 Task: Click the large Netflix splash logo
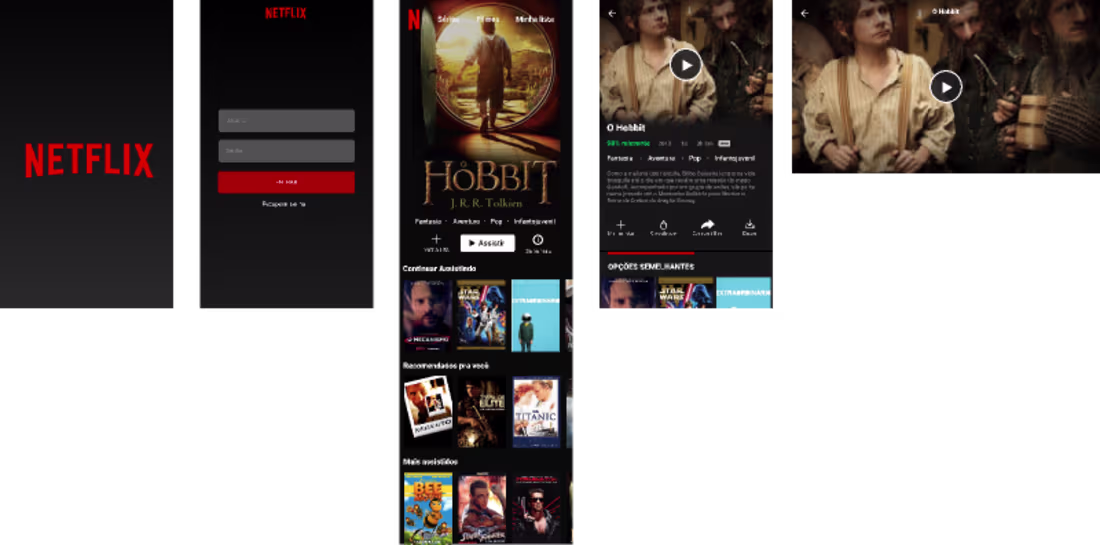click(x=89, y=160)
